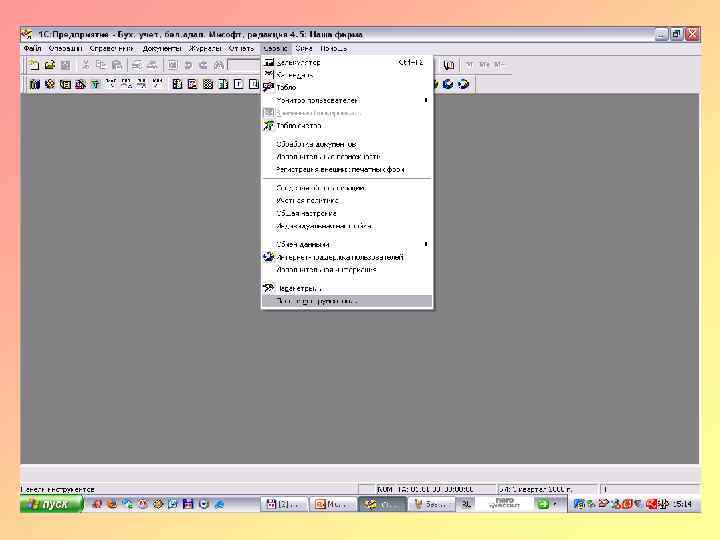Open Индивидуальная настройка menu entry
The image size is (720, 540).
(347, 226)
